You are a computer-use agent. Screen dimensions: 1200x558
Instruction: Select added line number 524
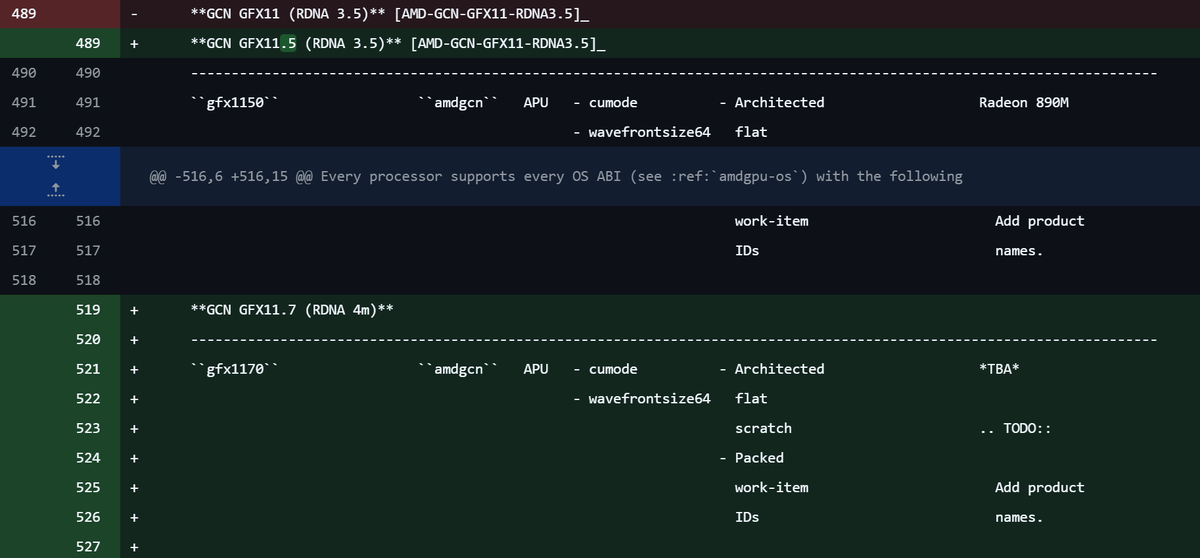tap(88, 458)
